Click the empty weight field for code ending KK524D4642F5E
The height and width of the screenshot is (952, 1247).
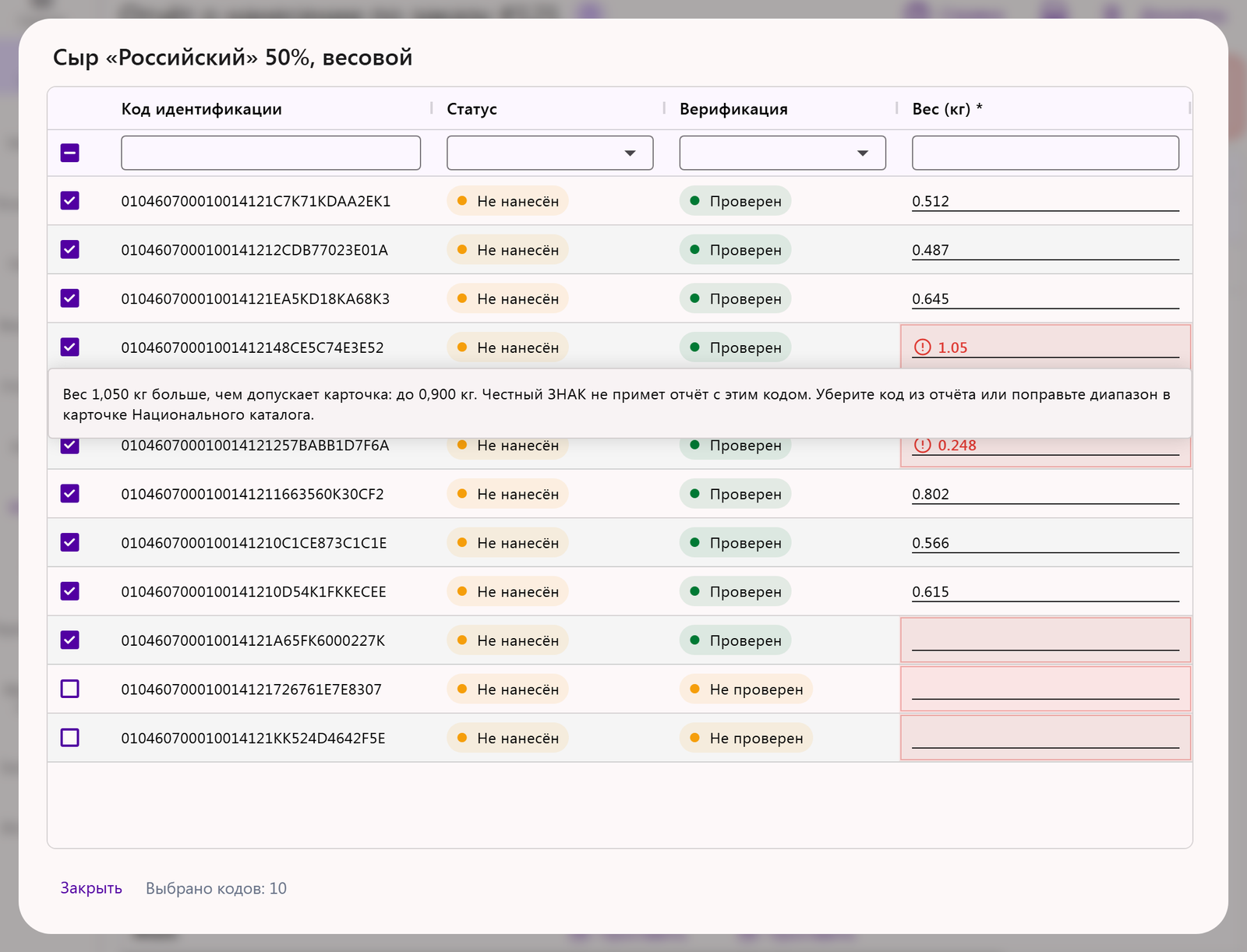1045,738
